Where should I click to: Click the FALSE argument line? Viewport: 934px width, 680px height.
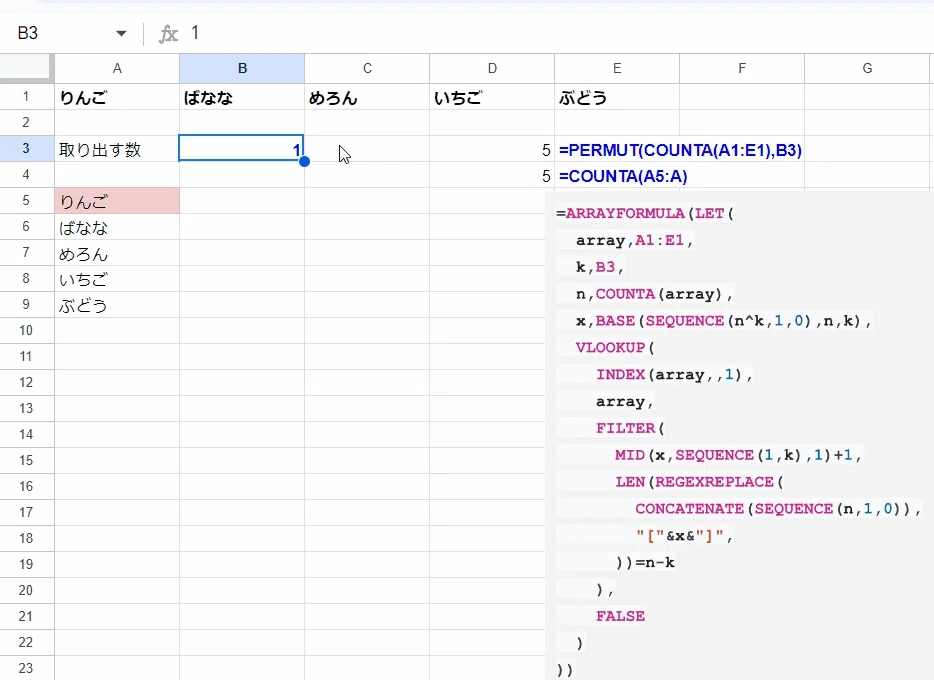tap(621, 616)
